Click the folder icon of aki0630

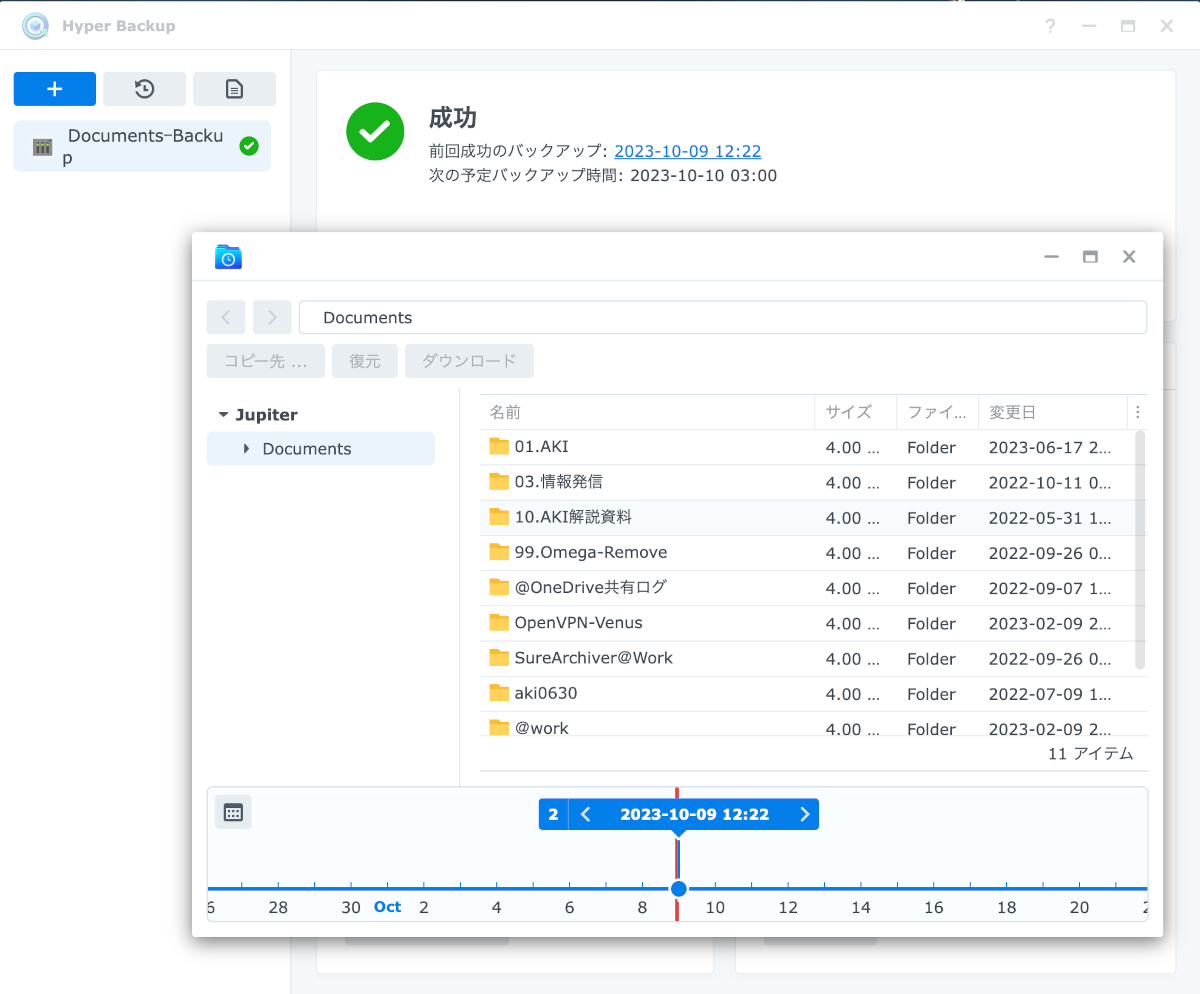click(499, 693)
